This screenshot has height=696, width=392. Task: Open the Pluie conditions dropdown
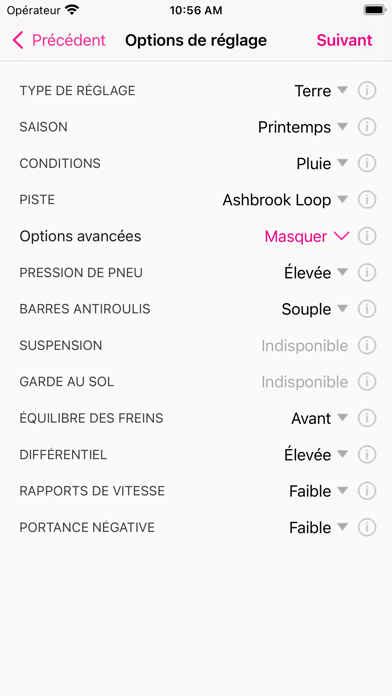pos(322,163)
